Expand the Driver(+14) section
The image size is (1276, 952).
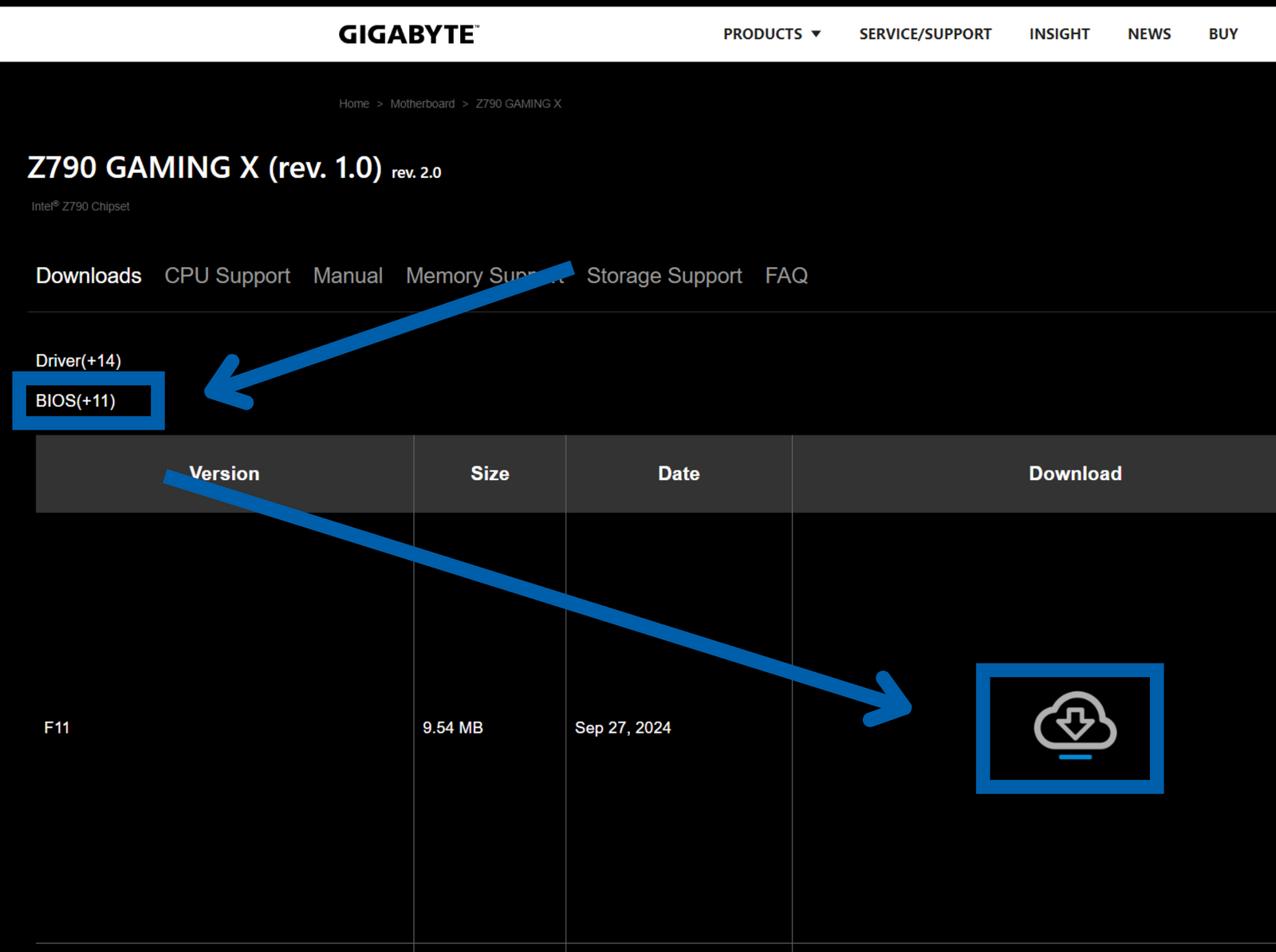click(x=77, y=360)
